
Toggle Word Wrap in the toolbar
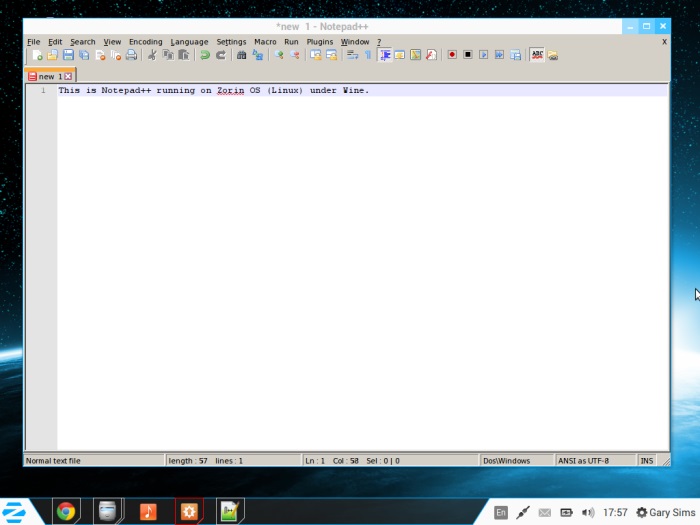point(353,55)
